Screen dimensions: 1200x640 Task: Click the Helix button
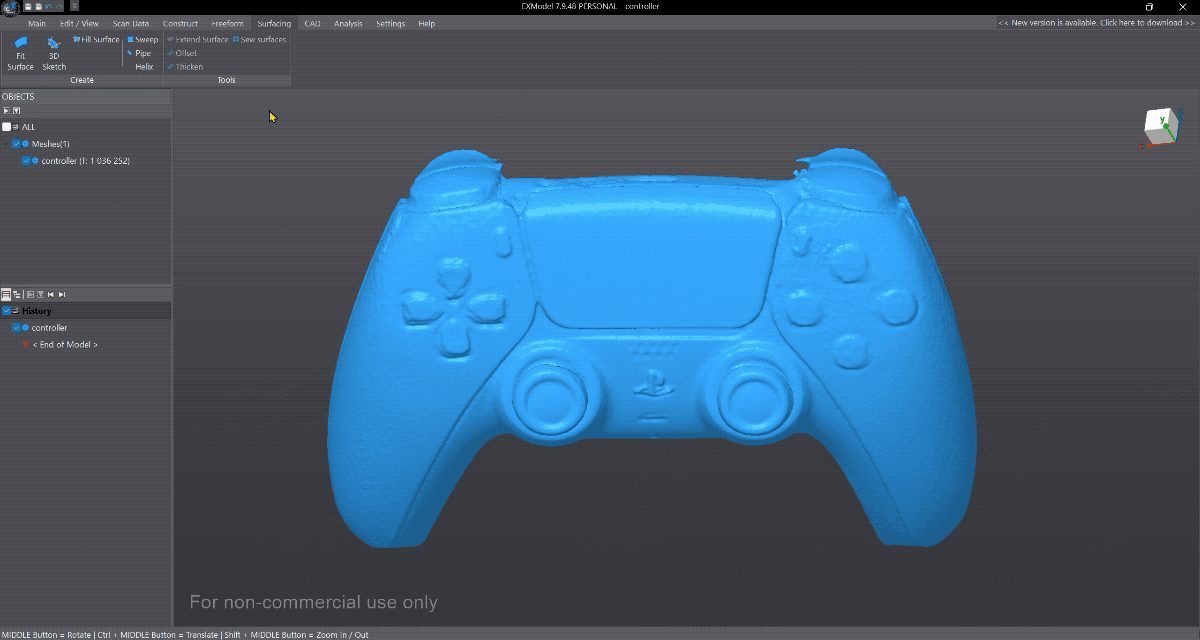(144, 67)
